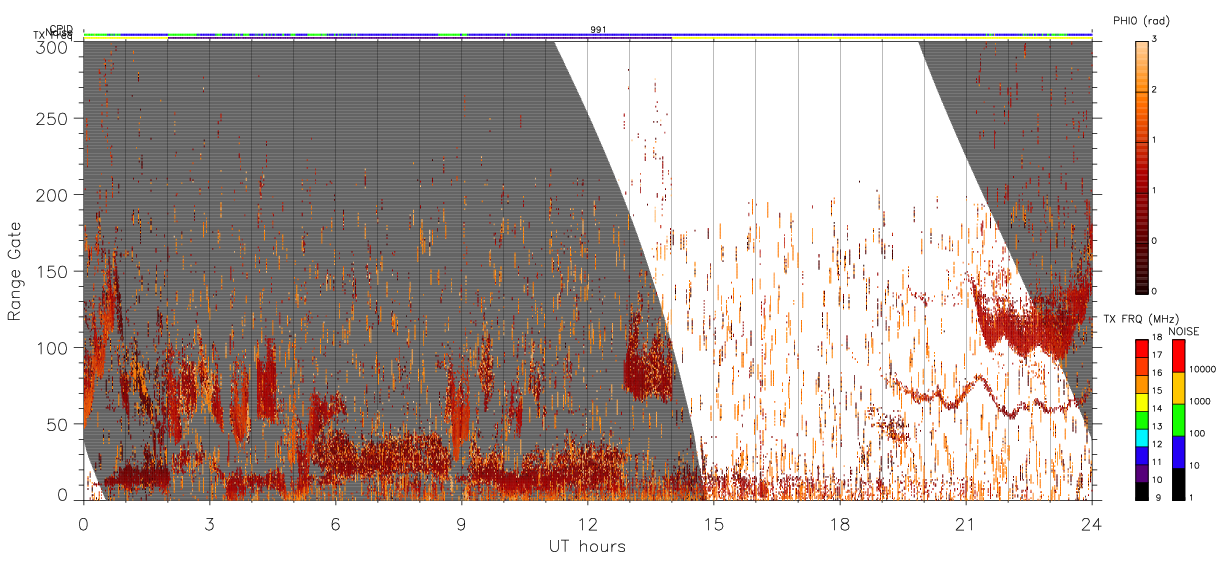Click the '991' CPID label at top
The image size is (1228, 567).
598,30
